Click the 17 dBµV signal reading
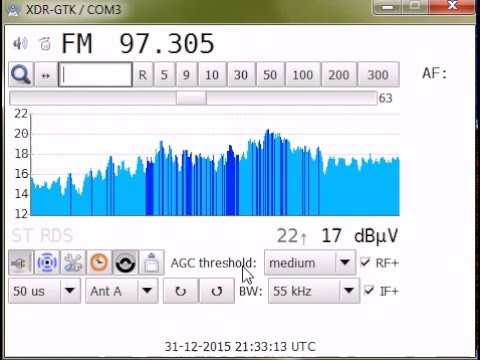 tap(359, 236)
